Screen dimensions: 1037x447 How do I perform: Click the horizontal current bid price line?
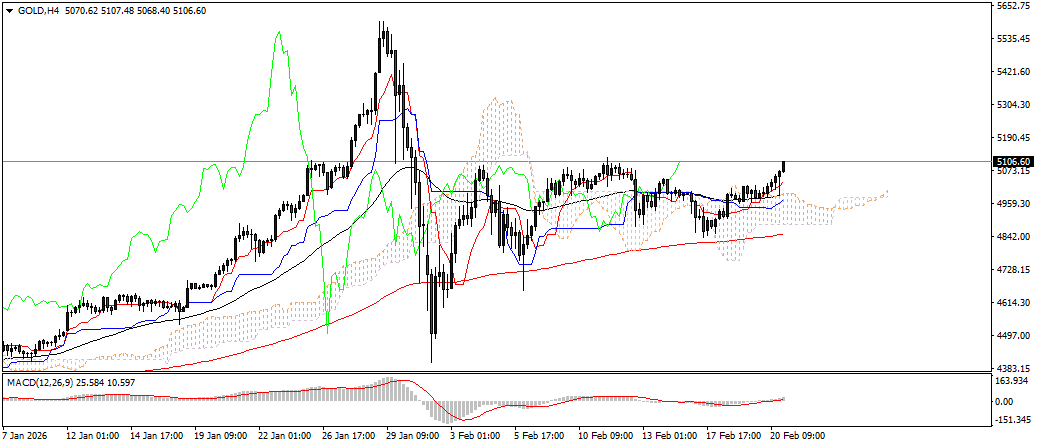(x=496, y=161)
